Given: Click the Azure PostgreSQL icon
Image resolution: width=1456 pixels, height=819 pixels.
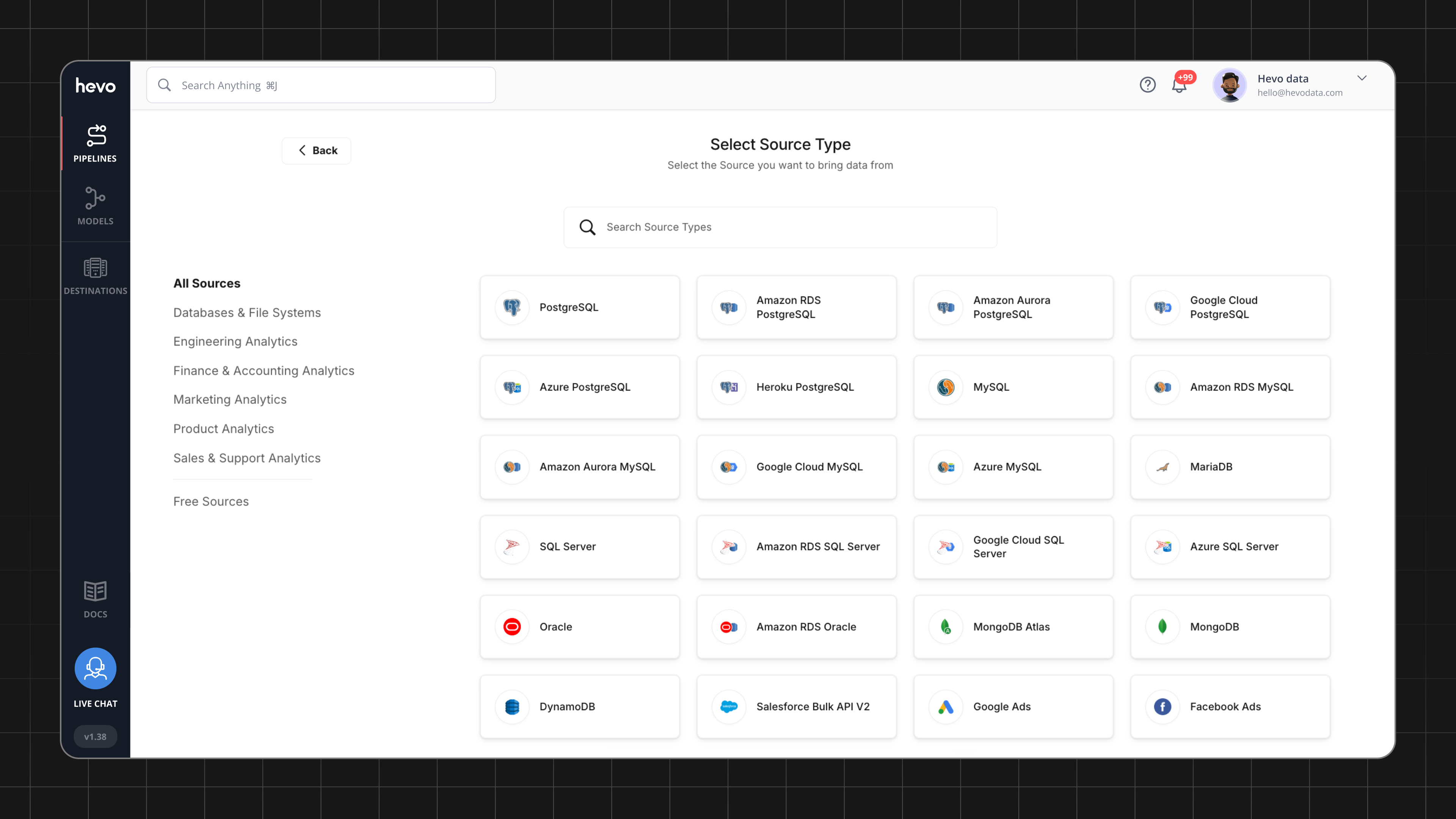Looking at the screenshot, I should tap(512, 387).
